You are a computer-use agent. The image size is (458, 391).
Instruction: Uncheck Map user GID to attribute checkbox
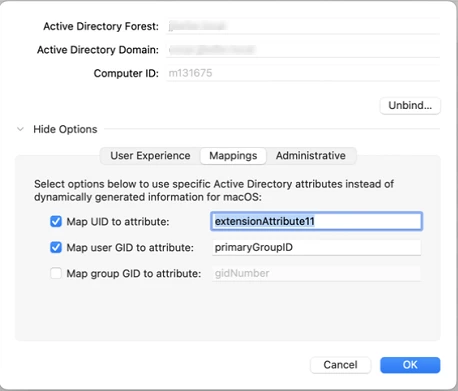[x=56, y=247]
